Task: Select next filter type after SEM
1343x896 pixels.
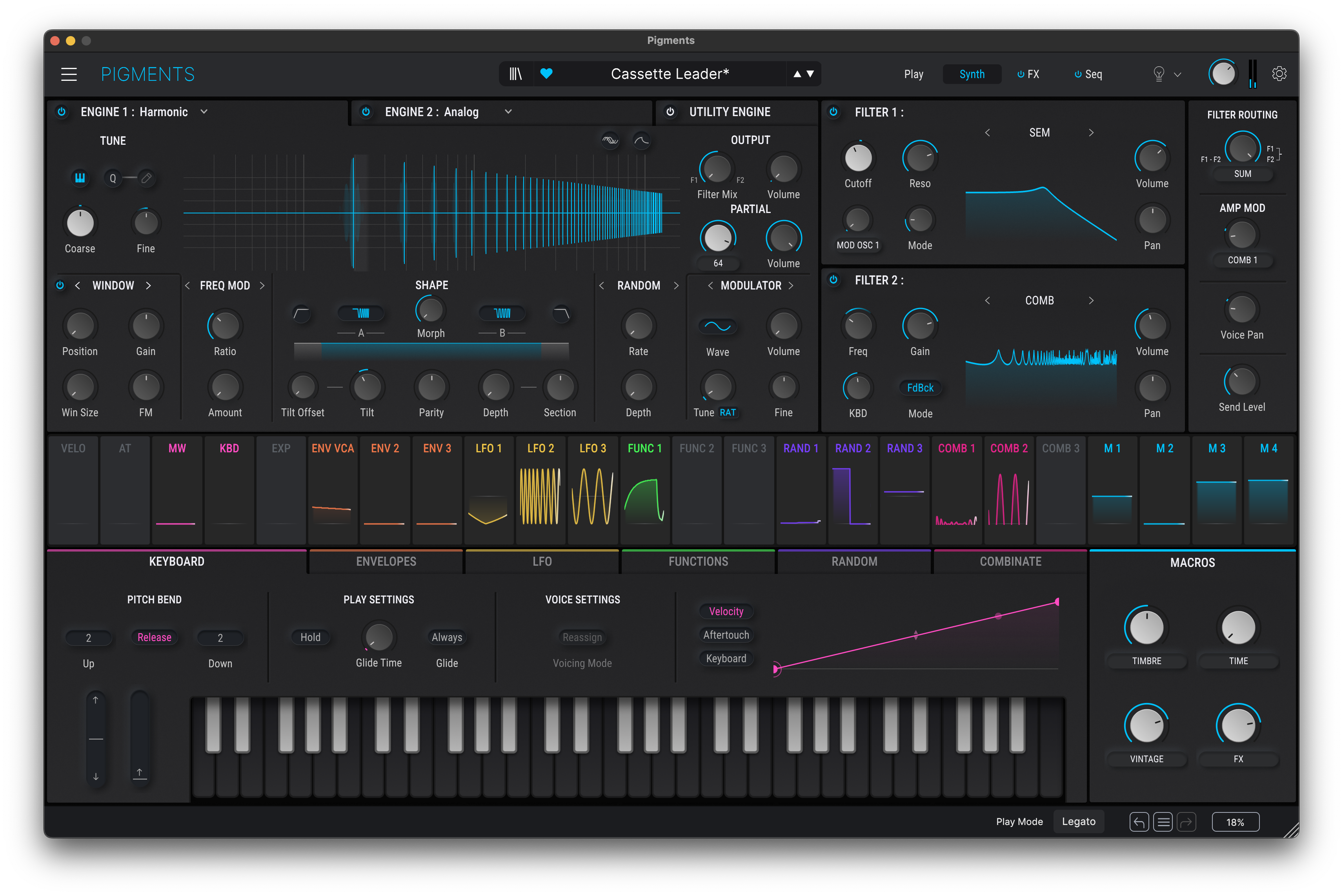Action: click(x=1090, y=133)
